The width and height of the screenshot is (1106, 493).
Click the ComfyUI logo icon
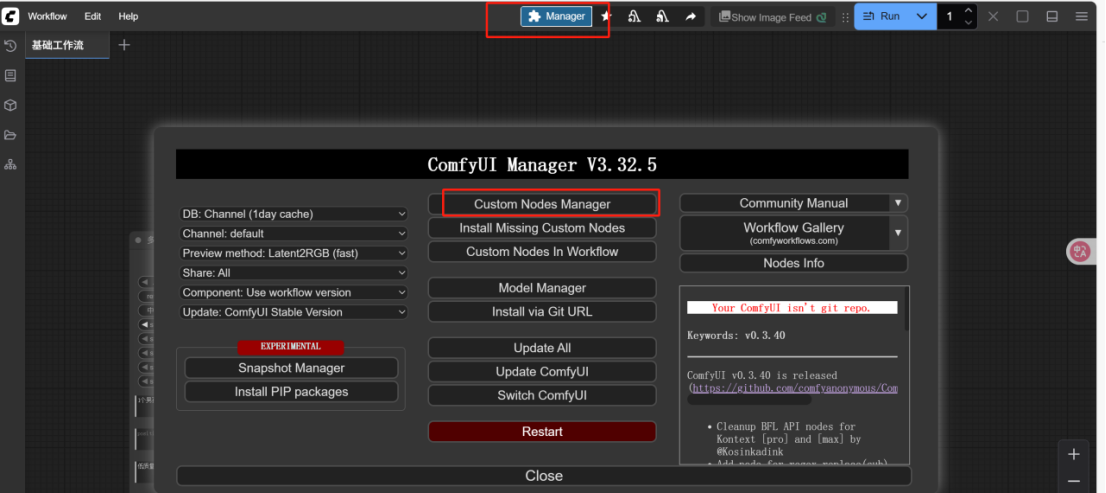coord(11,16)
